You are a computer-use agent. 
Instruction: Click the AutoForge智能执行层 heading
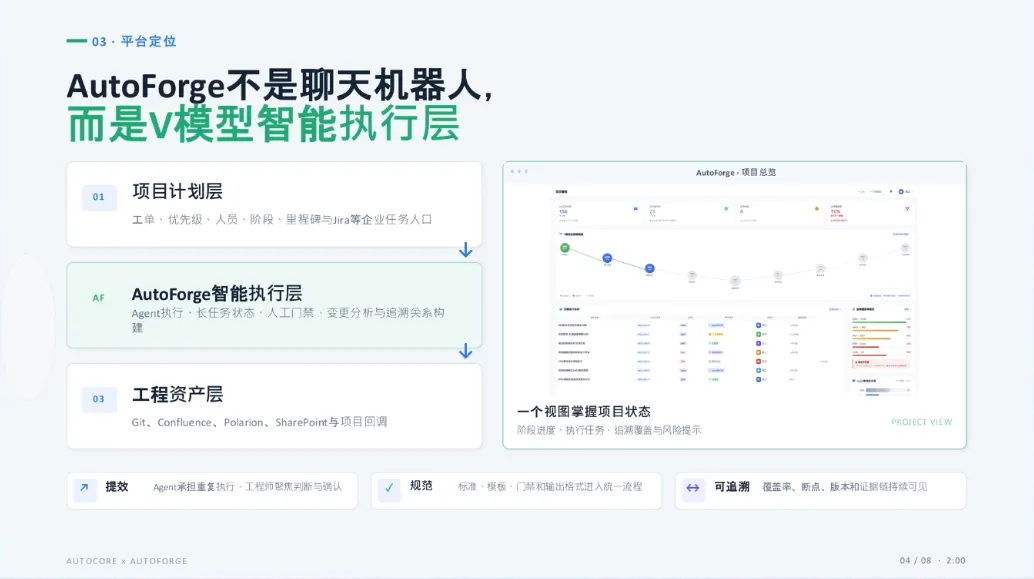point(217,293)
